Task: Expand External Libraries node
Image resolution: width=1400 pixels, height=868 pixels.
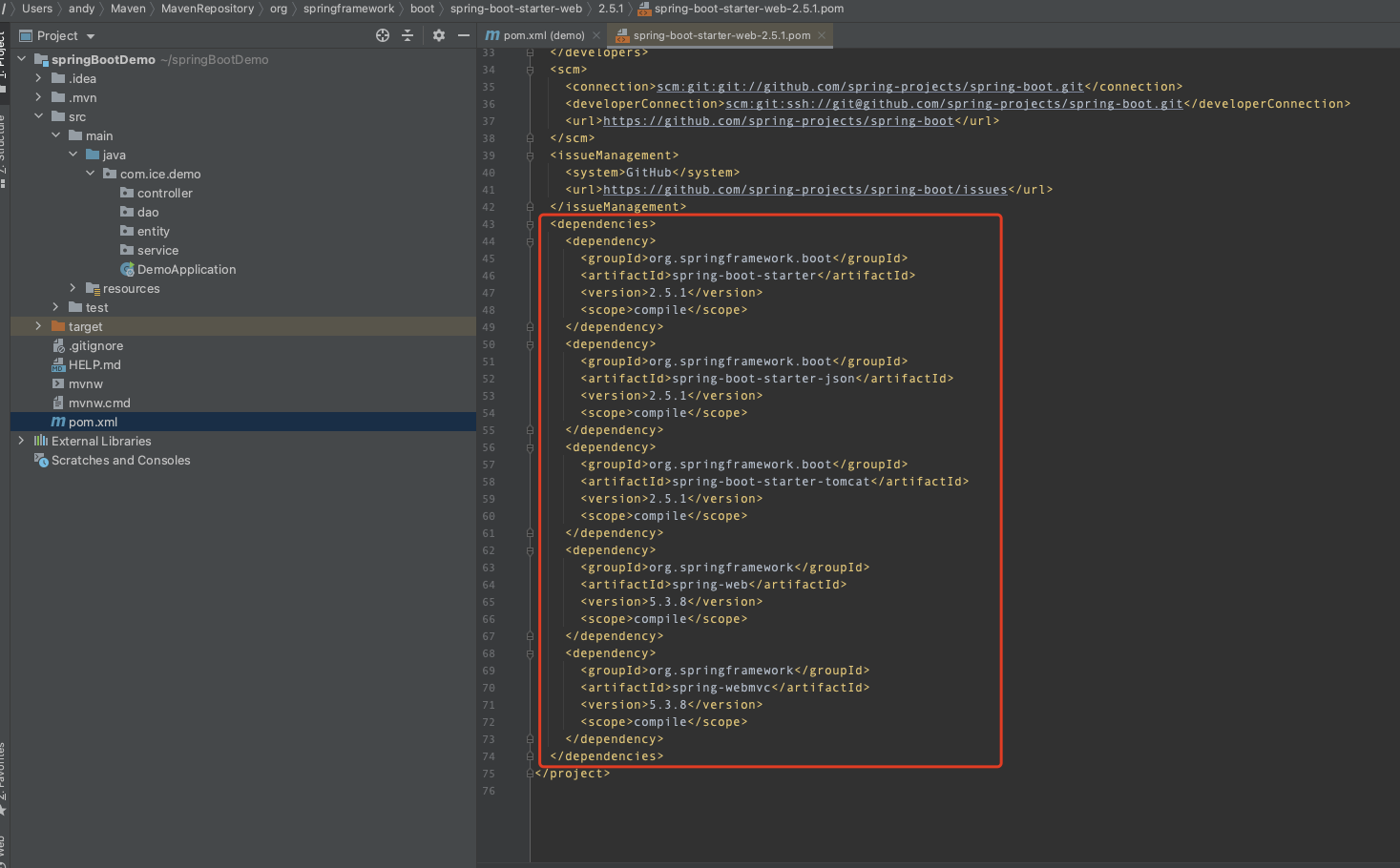Action: 22,441
